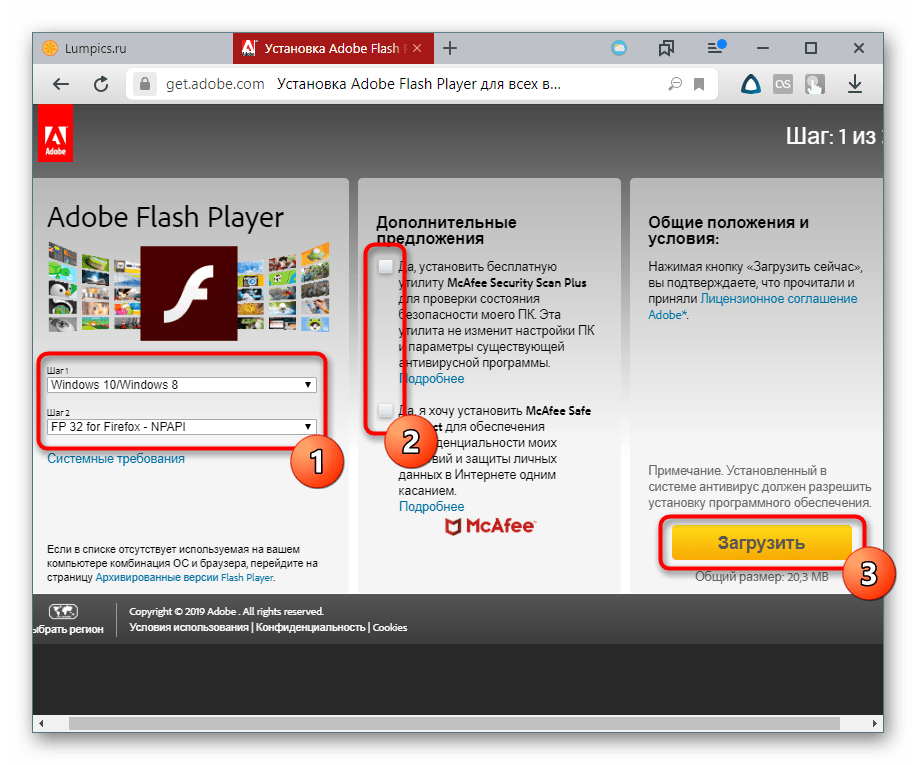Click the Flash Player logo image
The height and width of the screenshot is (765, 916).
click(189, 293)
